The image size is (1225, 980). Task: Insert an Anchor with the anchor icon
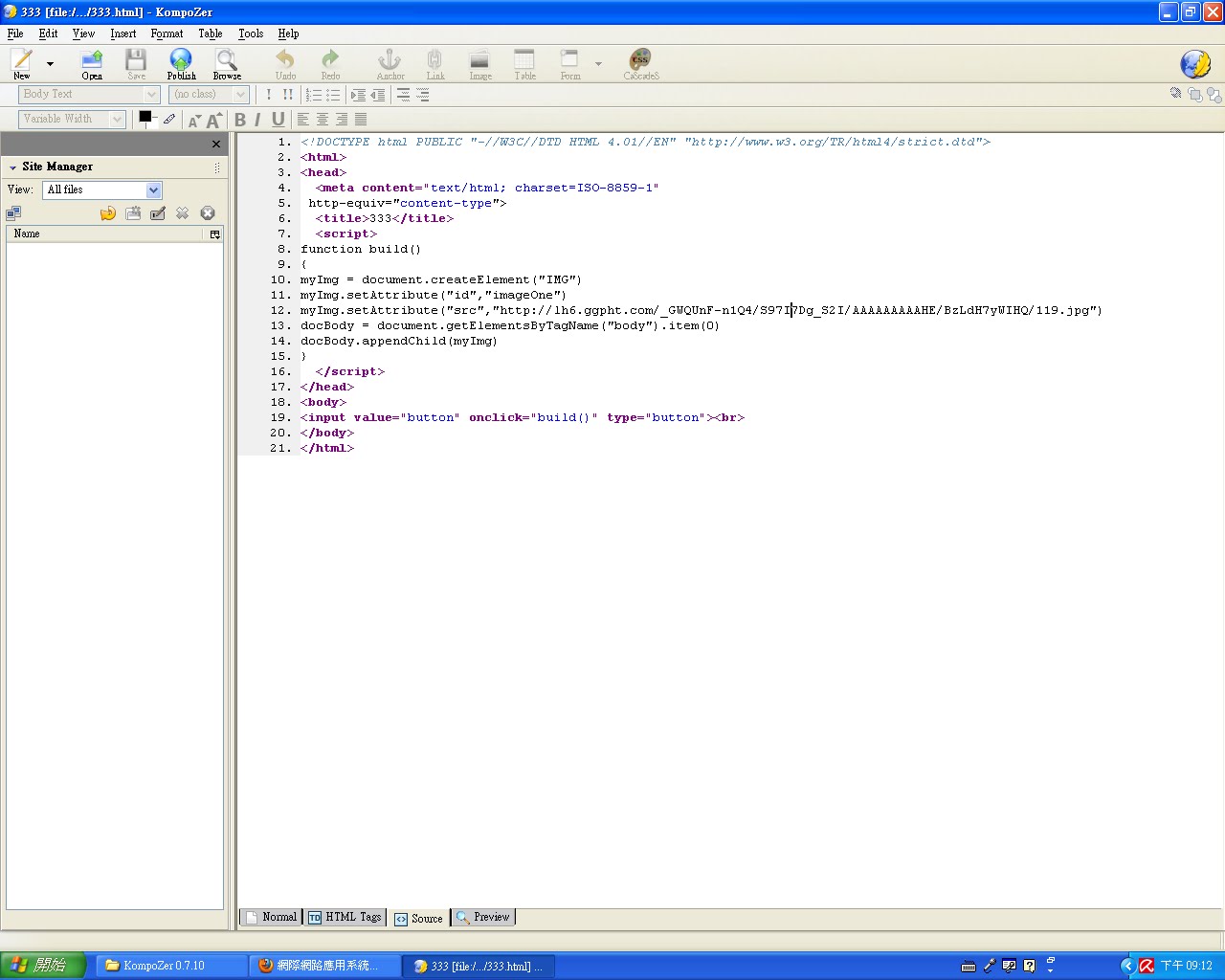click(390, 60)
